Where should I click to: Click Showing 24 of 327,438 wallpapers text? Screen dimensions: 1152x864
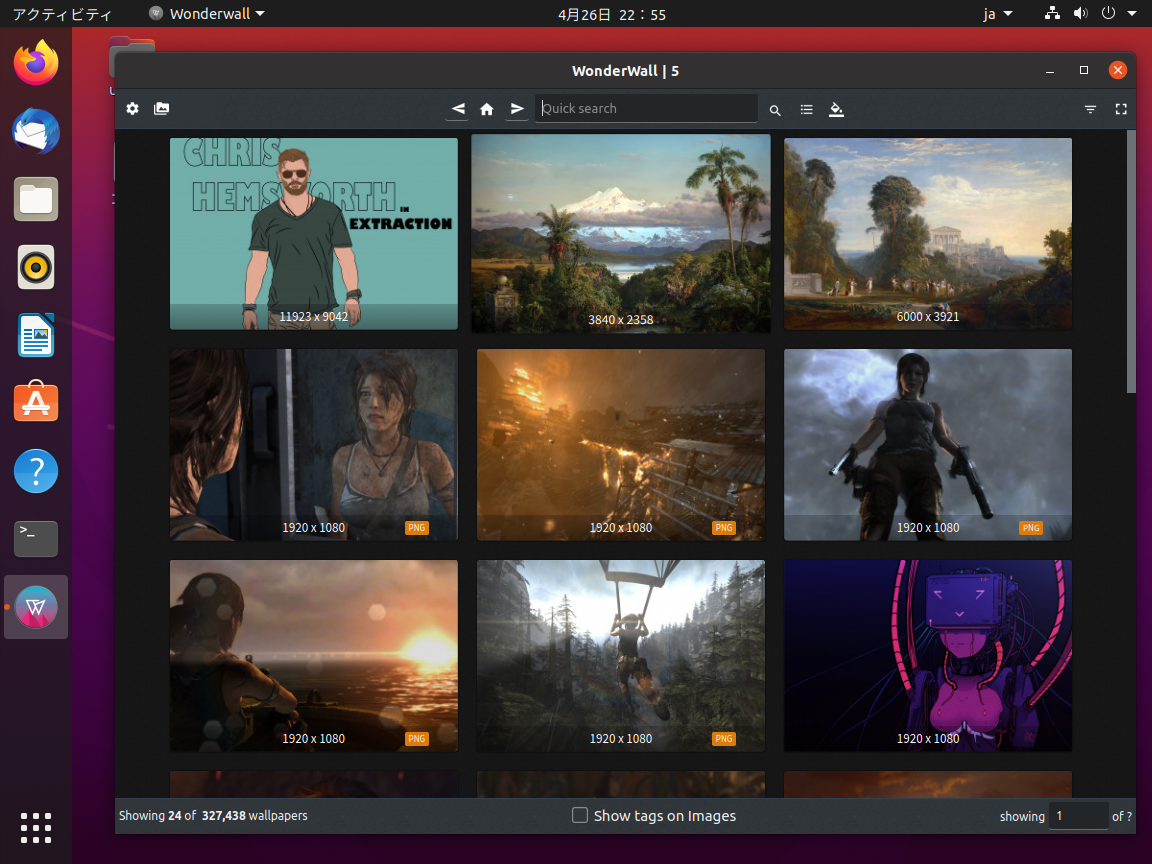(x=212, y=815)
